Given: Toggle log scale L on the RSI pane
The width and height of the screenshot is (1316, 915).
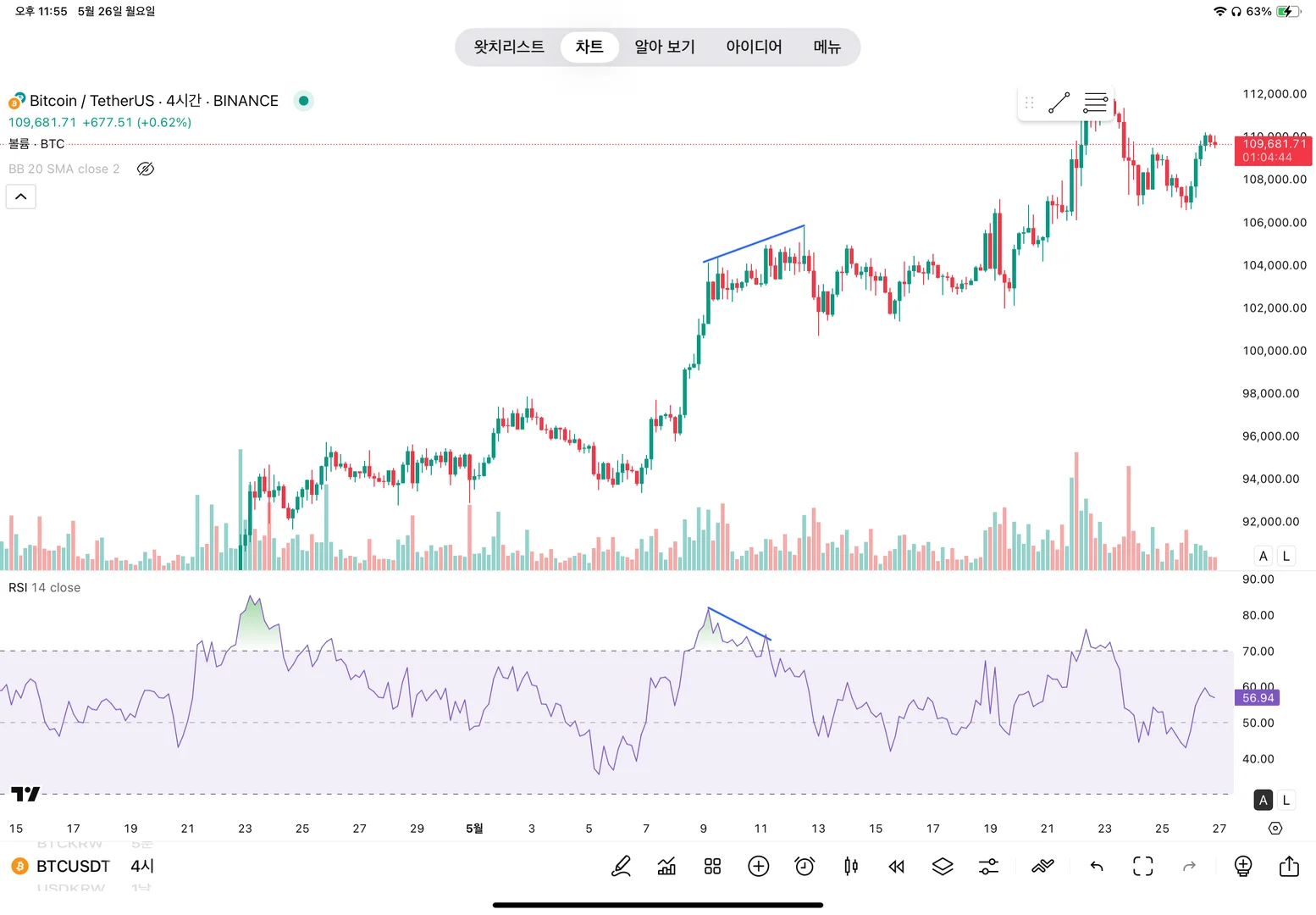Looking at the screenshot, I should click(1286, 800).
